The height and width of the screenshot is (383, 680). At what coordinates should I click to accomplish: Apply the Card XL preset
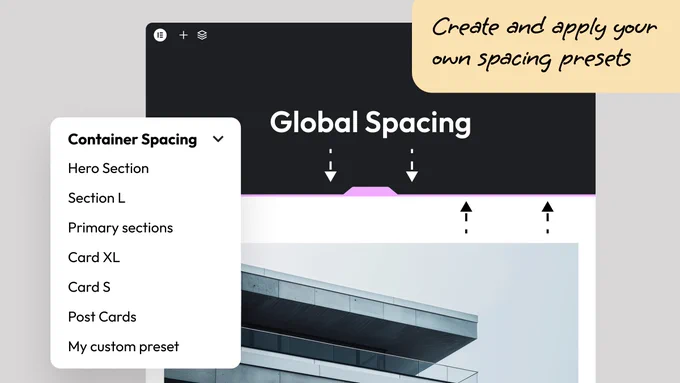94,257
